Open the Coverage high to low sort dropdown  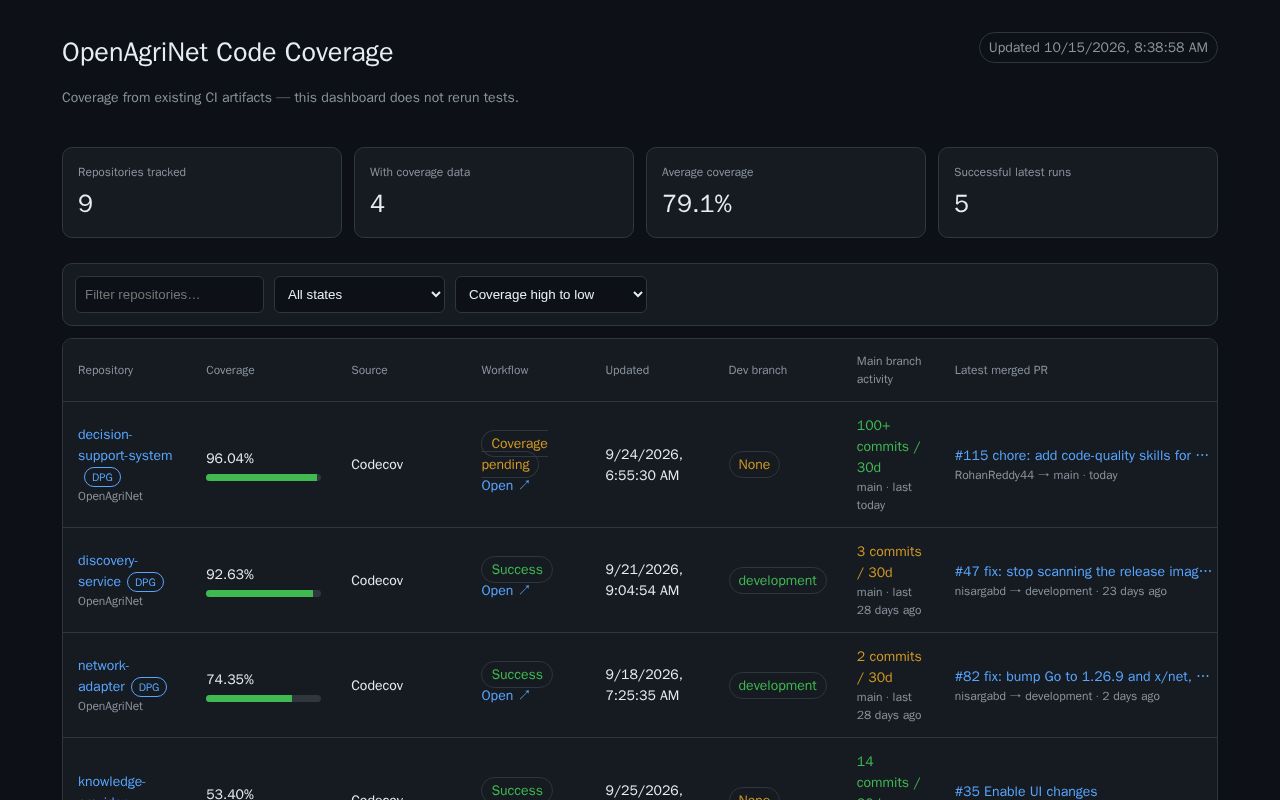(x=551, y=294)
